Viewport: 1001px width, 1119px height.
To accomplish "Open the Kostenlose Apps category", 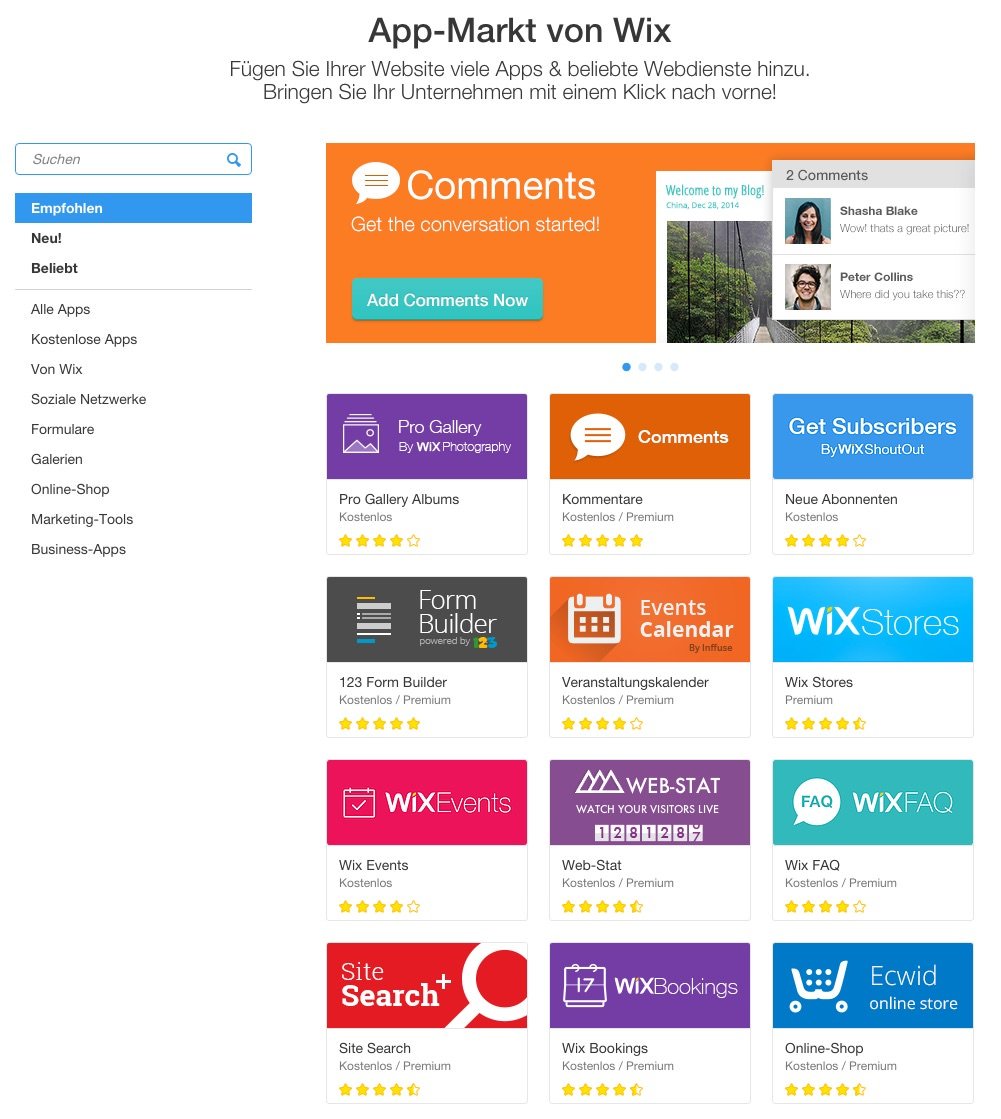I will tap(83, 340).
